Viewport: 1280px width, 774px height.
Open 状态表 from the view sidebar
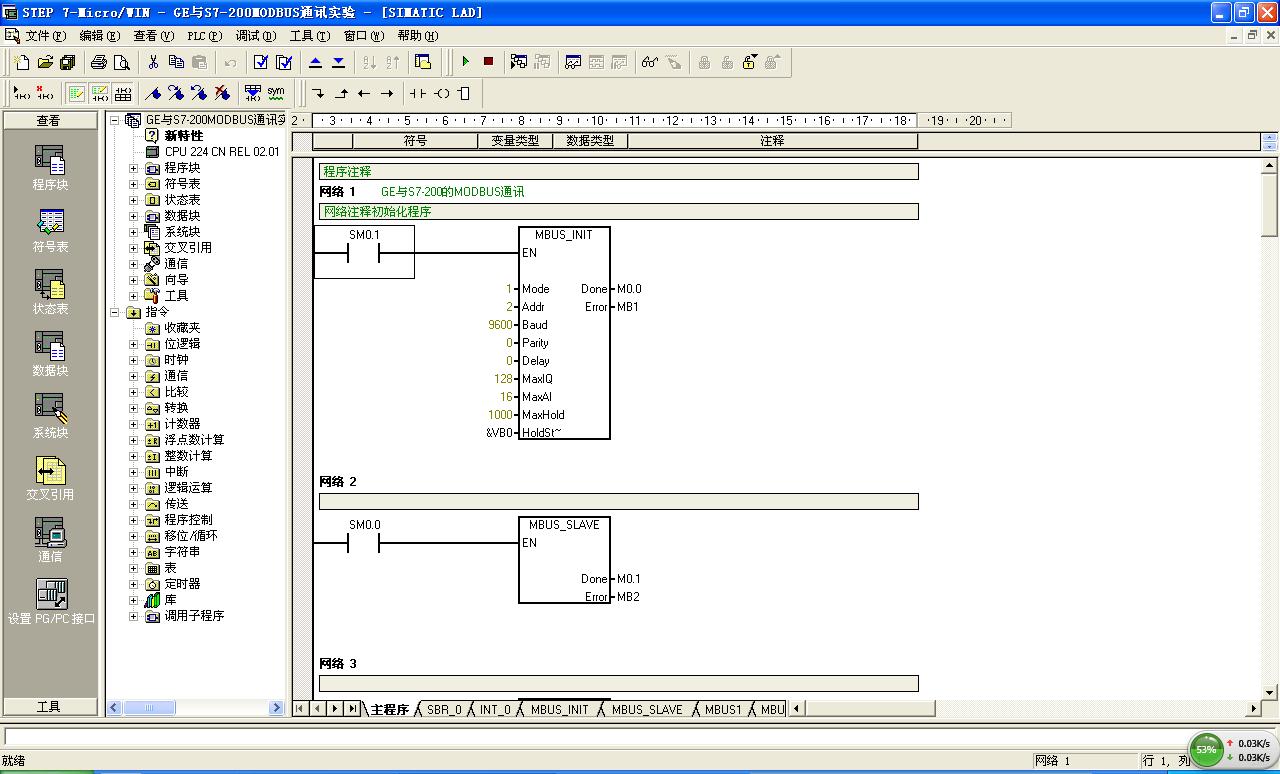[x=50, y=291]
